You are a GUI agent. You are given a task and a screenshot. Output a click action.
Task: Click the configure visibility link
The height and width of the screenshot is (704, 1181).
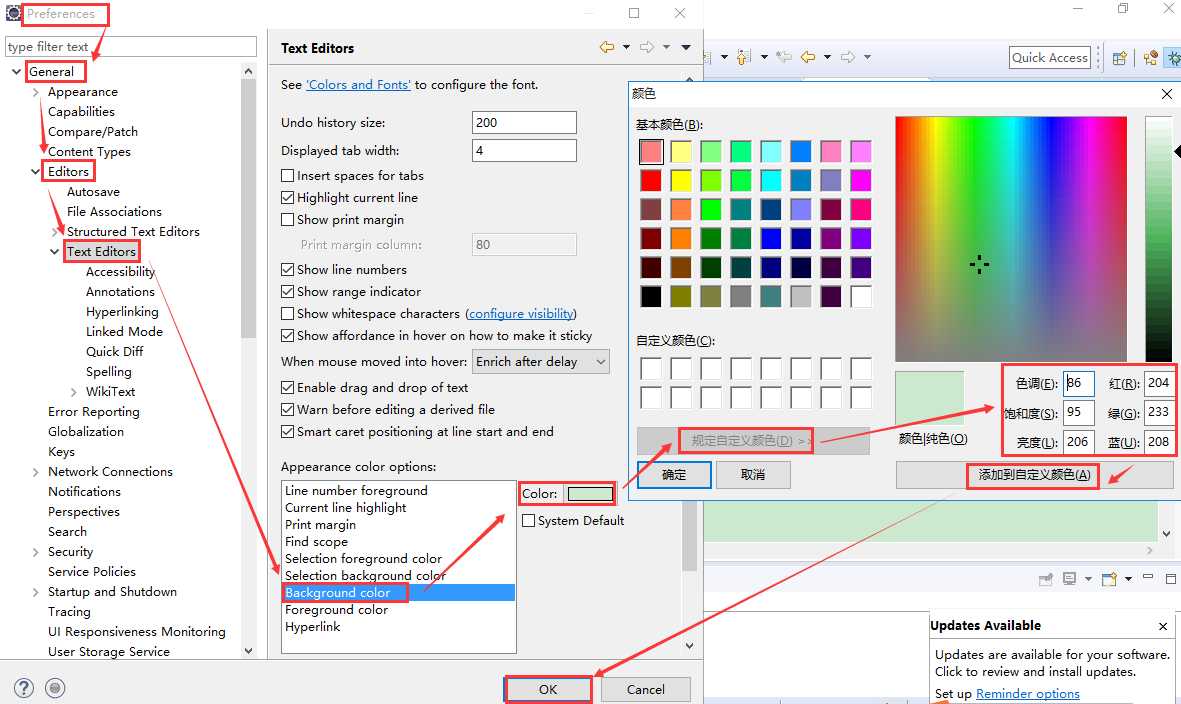[x=521, y=313]
